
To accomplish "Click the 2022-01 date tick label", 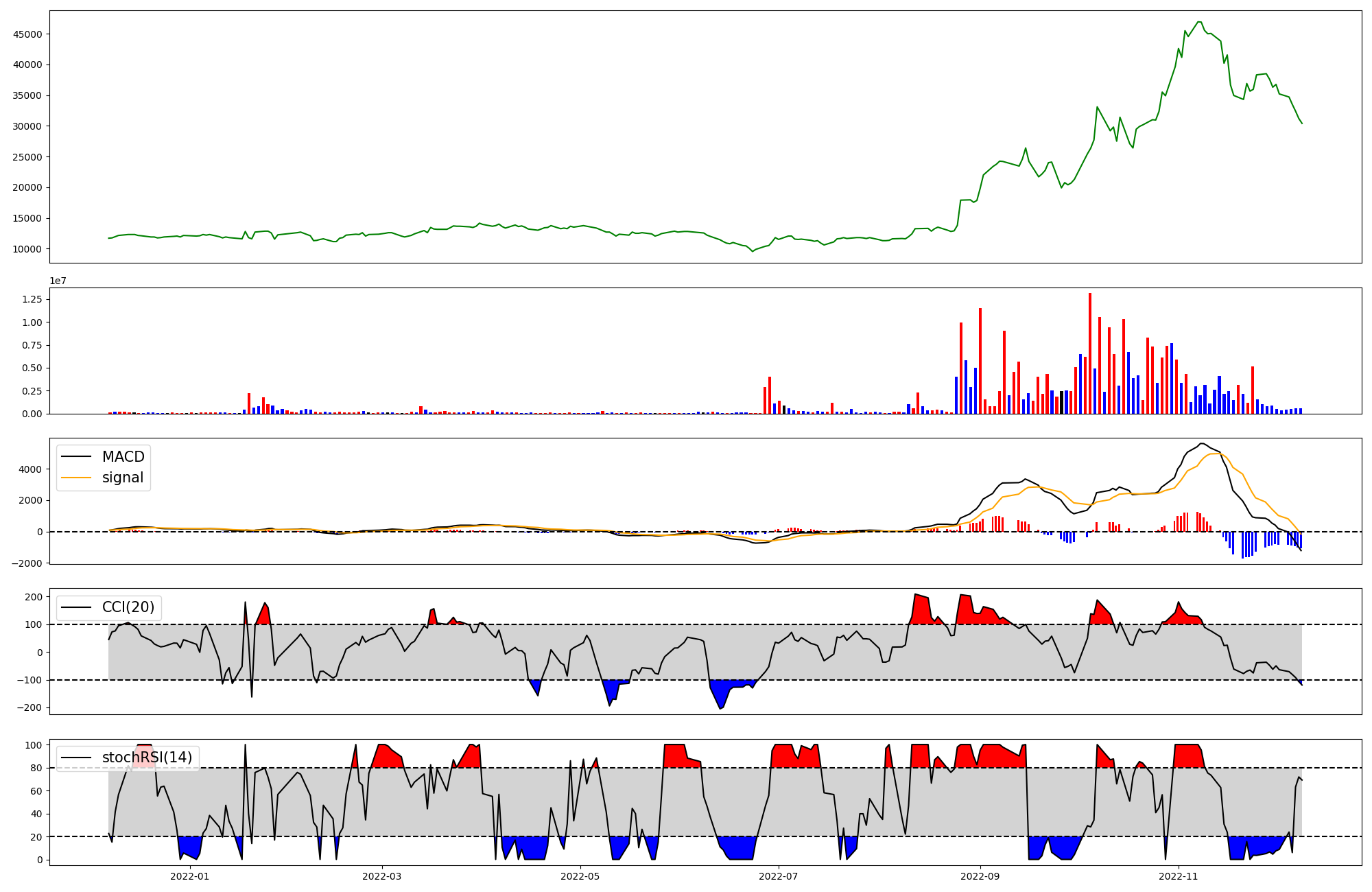I will [189, 876].
